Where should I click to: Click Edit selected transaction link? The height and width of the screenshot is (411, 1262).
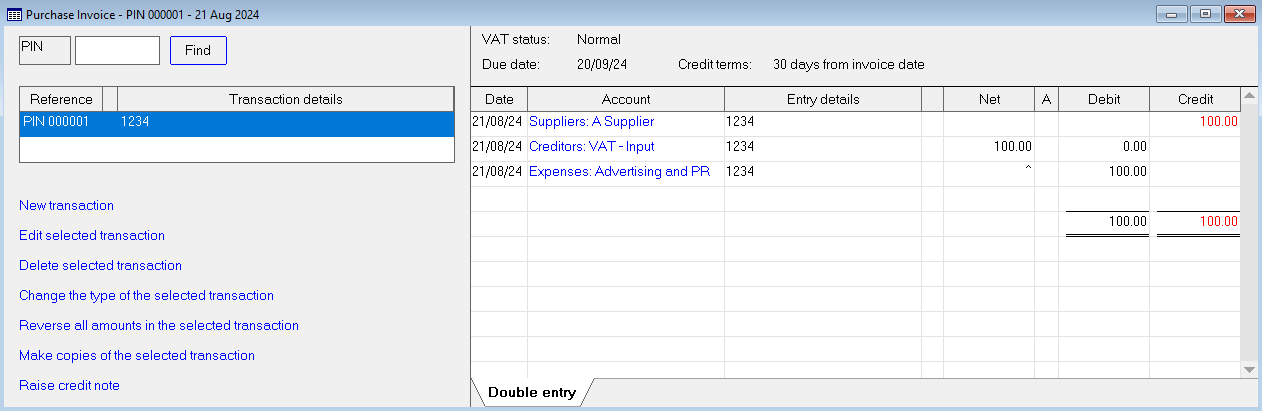[x=92, y=235]
